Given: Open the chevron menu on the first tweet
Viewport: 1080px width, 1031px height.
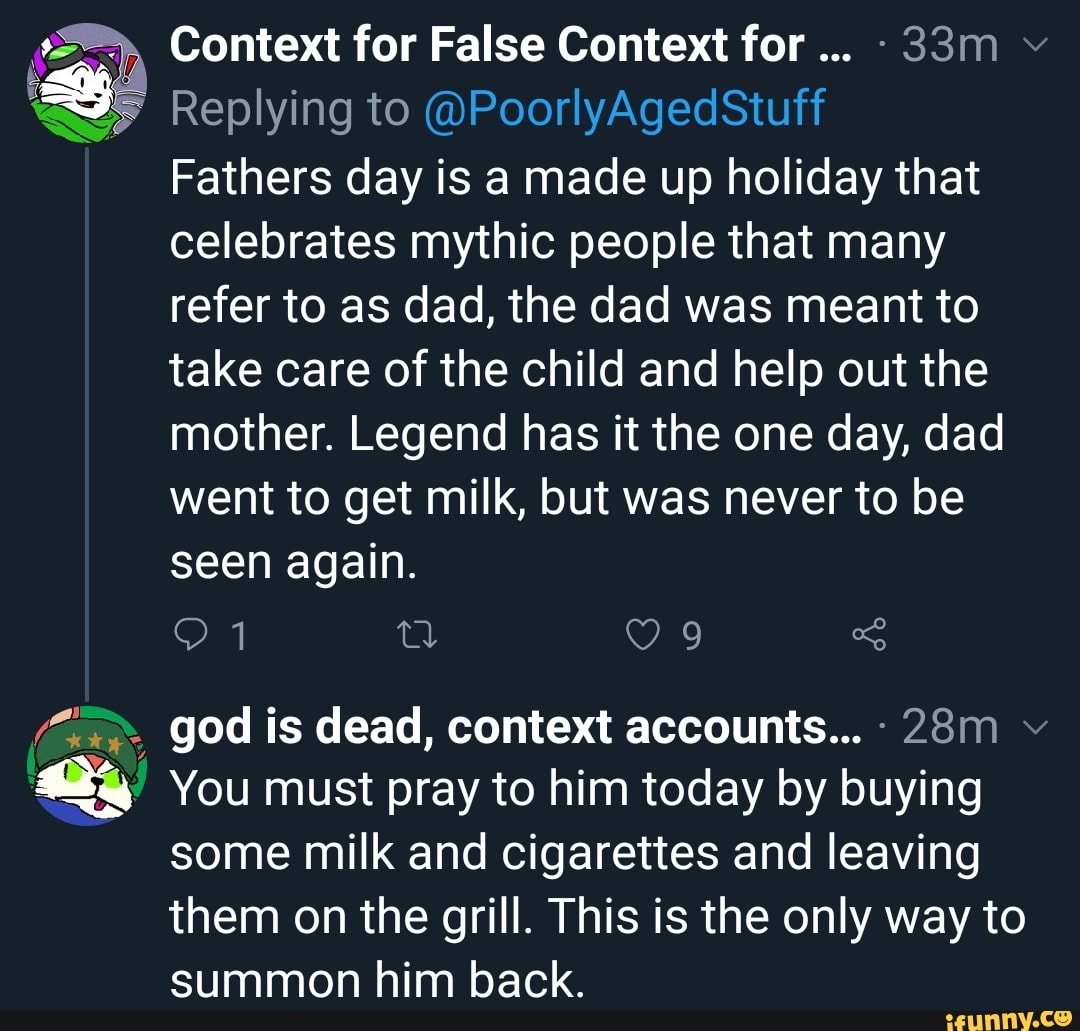Looking at the screenshot, I should click(x=1038, y=44).
